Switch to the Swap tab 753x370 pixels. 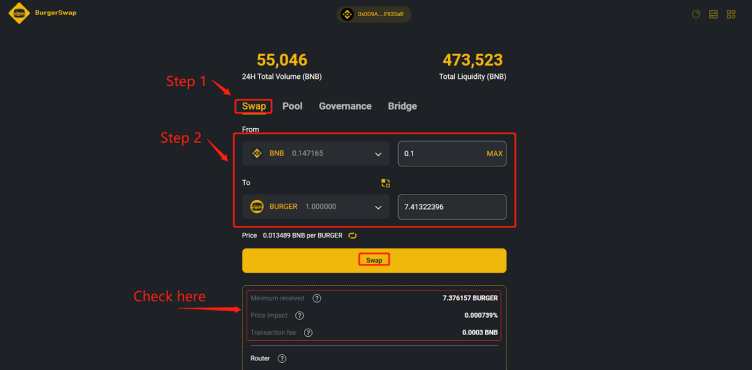[254, 106]
